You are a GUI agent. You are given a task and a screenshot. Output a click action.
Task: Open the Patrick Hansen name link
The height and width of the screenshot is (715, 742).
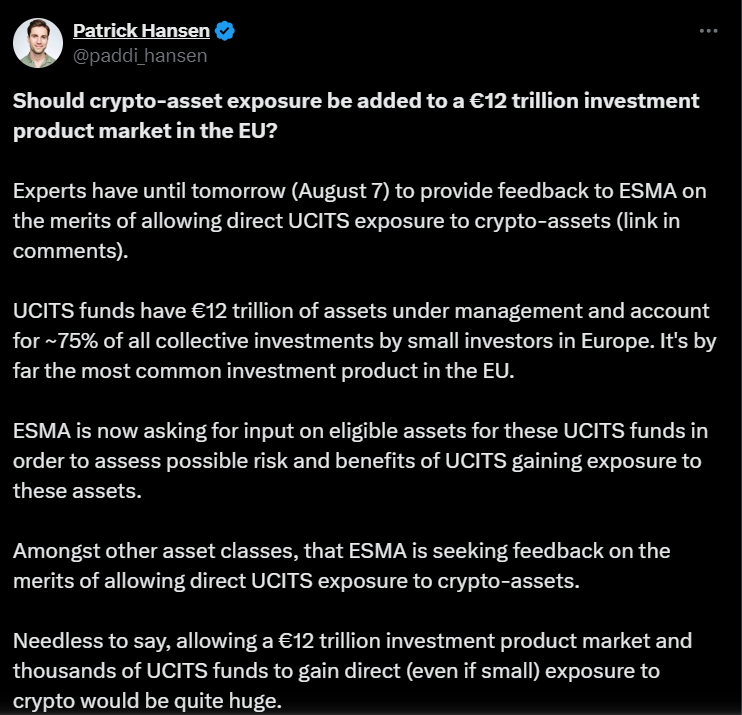[x=141, y=31]
